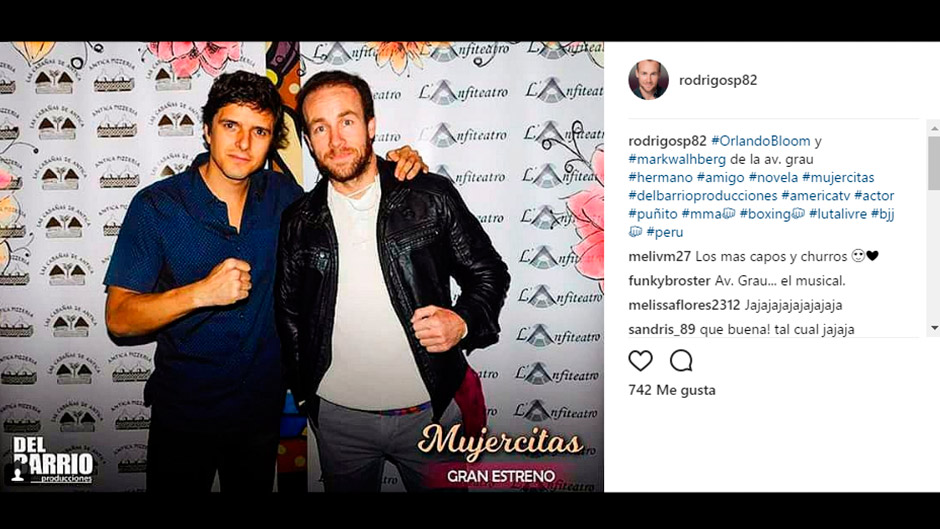Show the 742 Me gusta likes list

pyautogui.click(x=672, y=390)
